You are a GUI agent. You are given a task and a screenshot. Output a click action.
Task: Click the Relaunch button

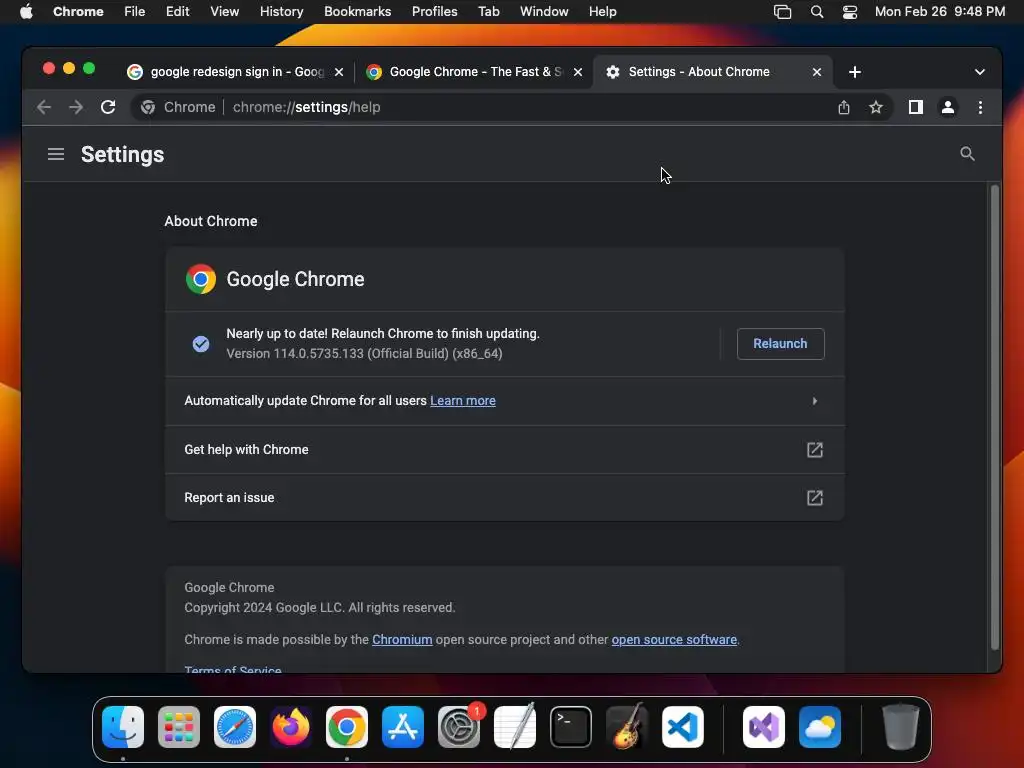(780, 344)
